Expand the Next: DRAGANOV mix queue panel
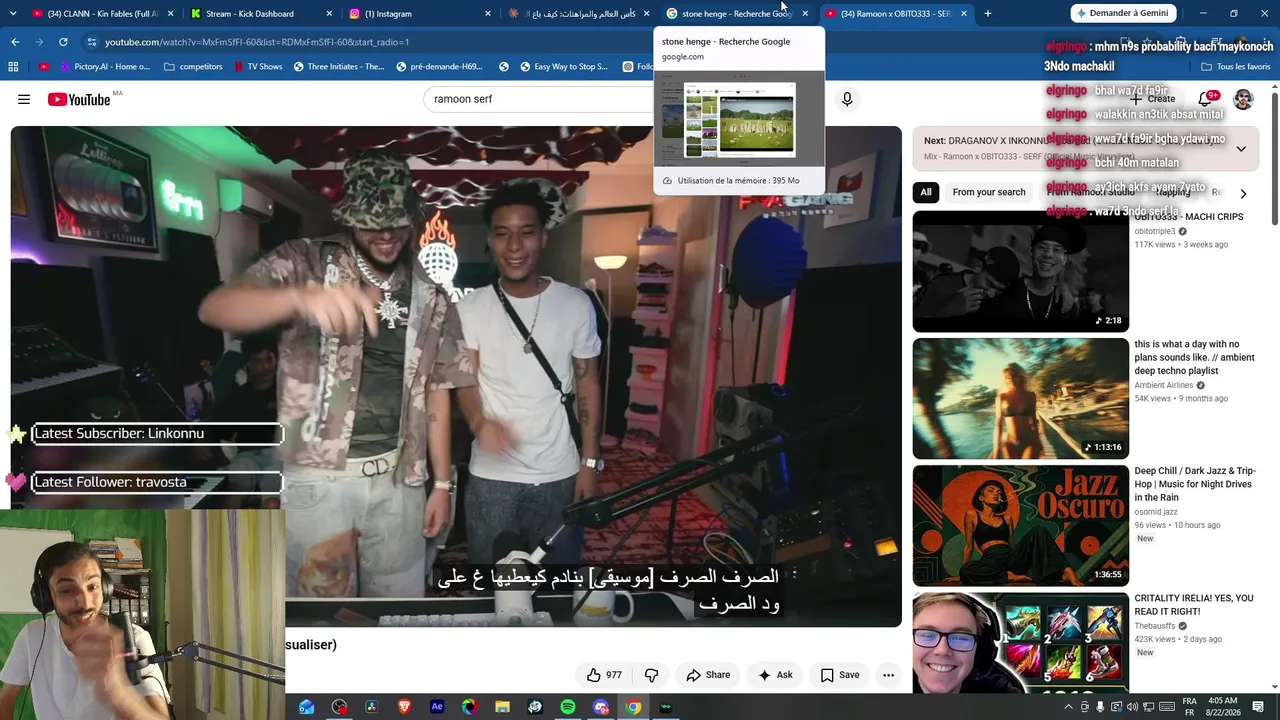 tap(1241, 149)
